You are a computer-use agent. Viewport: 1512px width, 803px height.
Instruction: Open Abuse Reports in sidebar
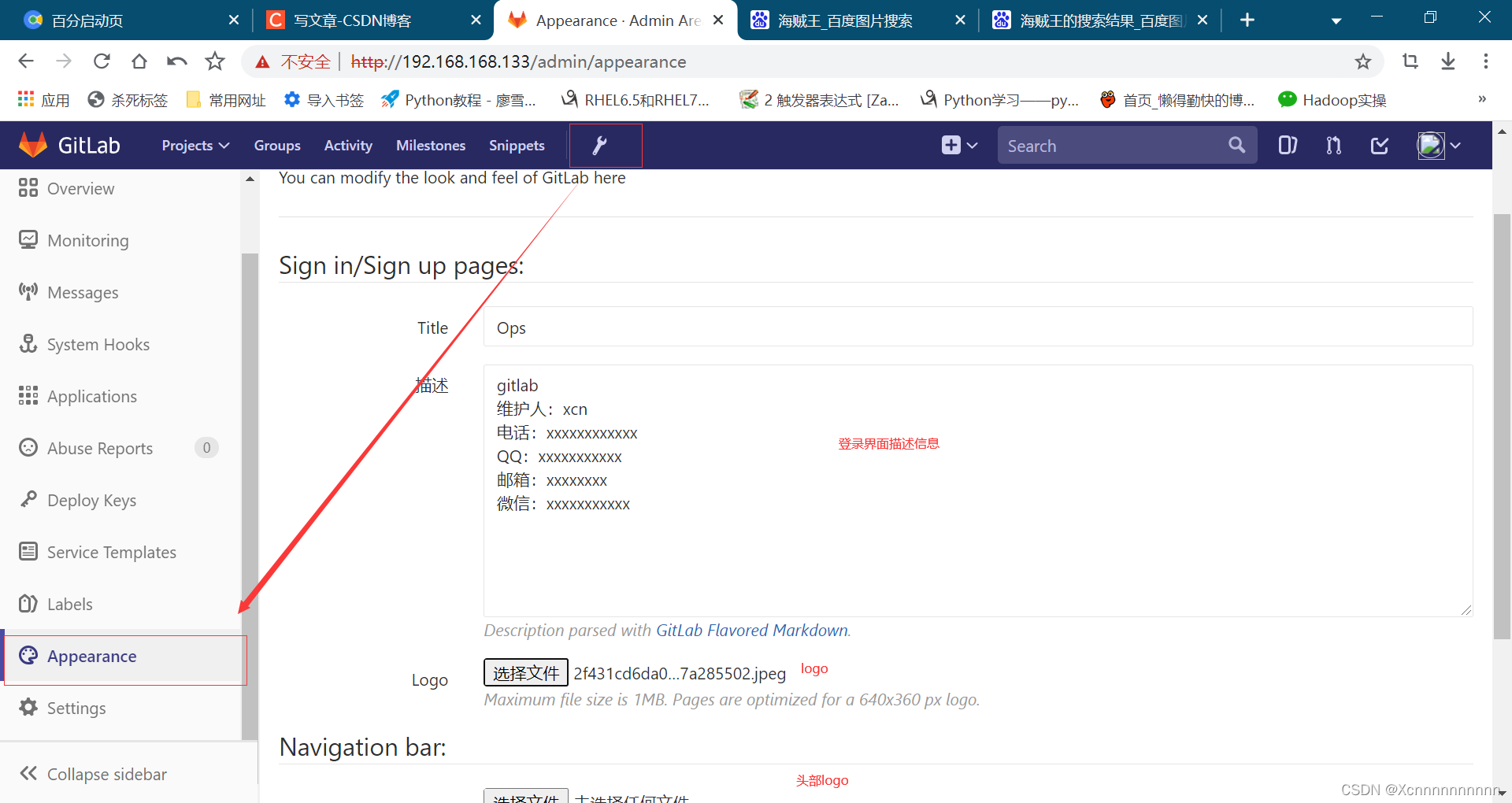(86, 448)
